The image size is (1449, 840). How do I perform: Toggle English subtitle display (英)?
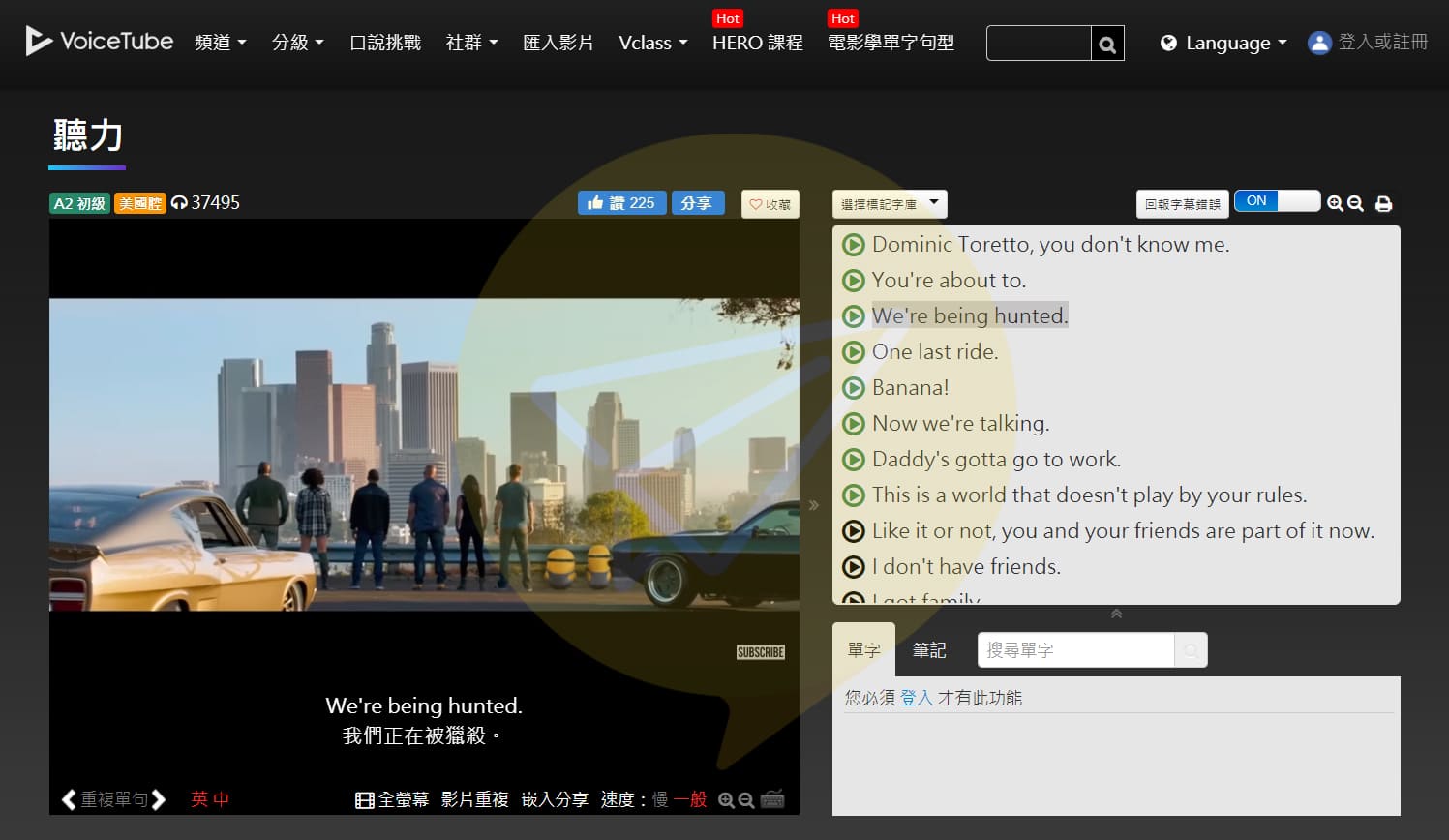coord(199,799)
